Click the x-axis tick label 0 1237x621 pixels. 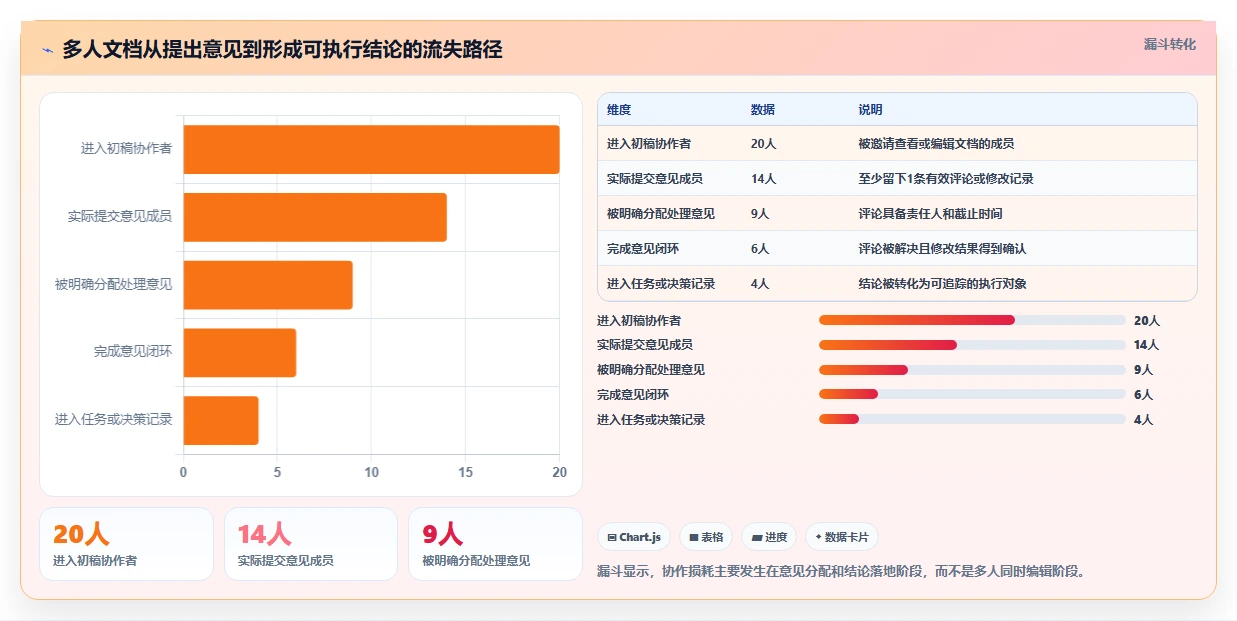(183, 472)
